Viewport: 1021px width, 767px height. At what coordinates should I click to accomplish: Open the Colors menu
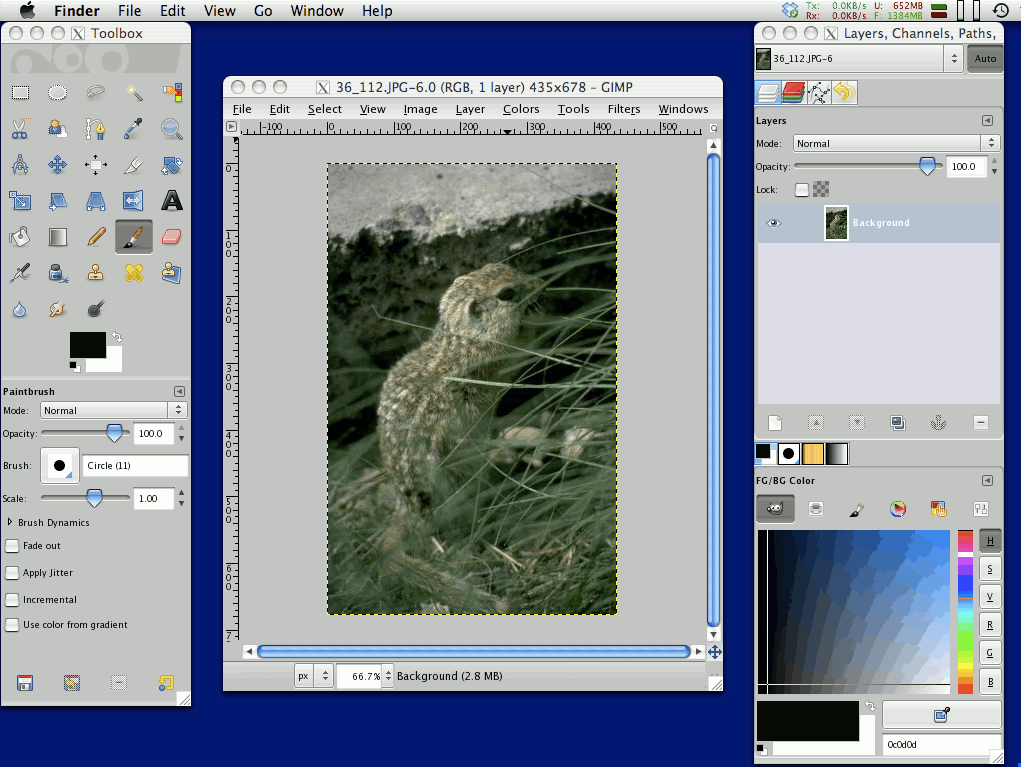pos(520,109)
